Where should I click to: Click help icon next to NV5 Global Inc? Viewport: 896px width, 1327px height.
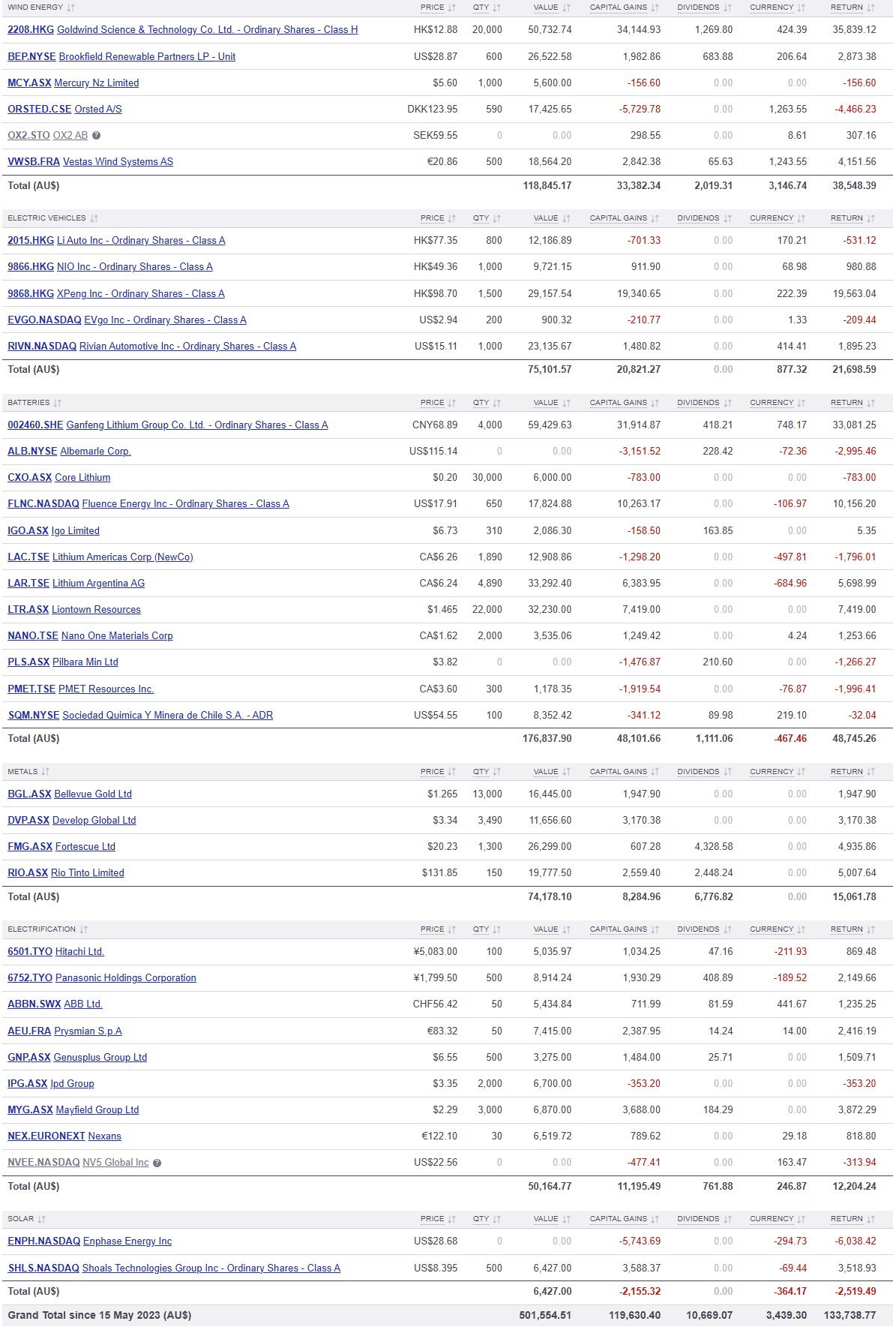[157, 1163]
